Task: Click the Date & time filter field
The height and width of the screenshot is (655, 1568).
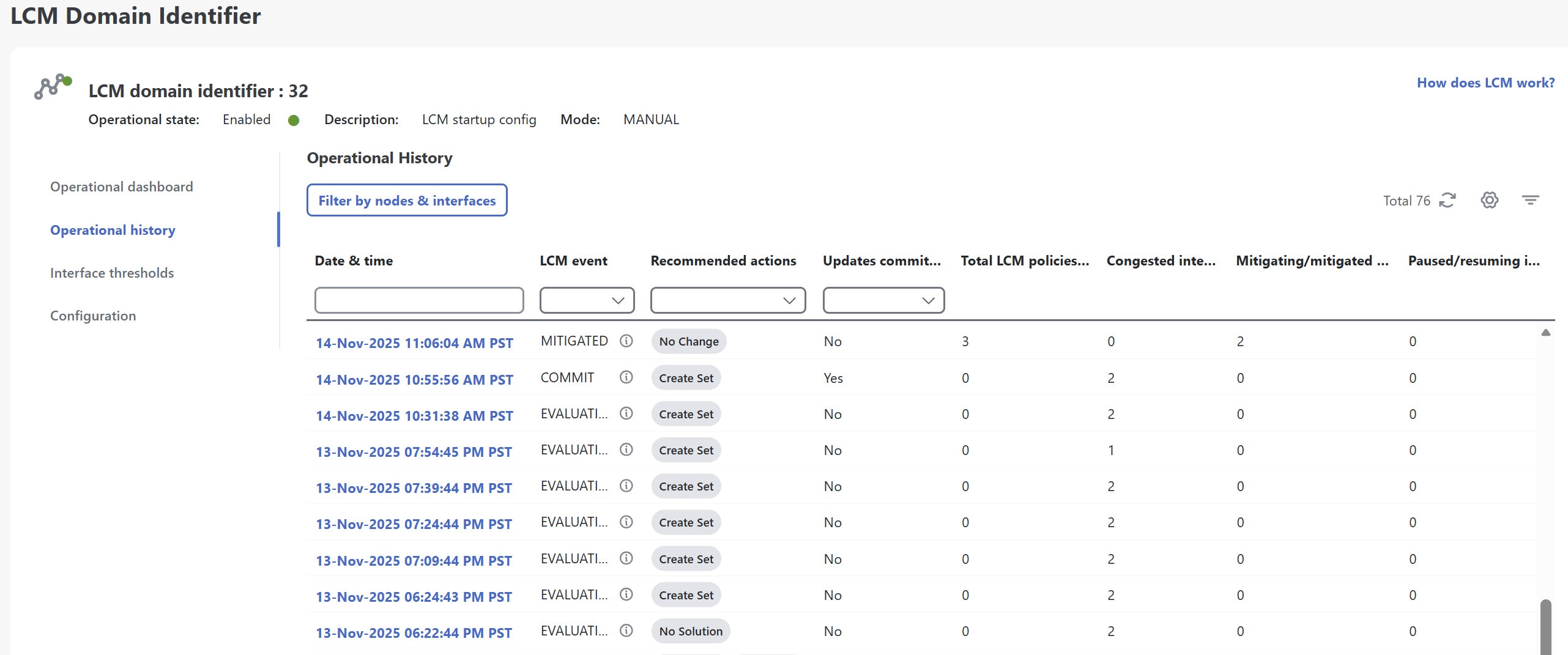Action: [419, 300]
